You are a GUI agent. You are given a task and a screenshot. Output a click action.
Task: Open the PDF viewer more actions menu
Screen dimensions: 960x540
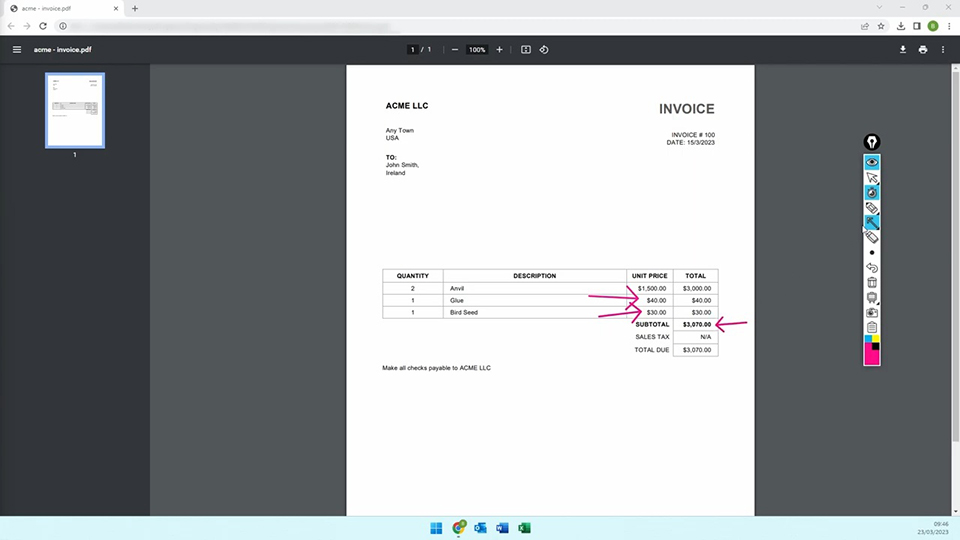[x=943, y=50]
